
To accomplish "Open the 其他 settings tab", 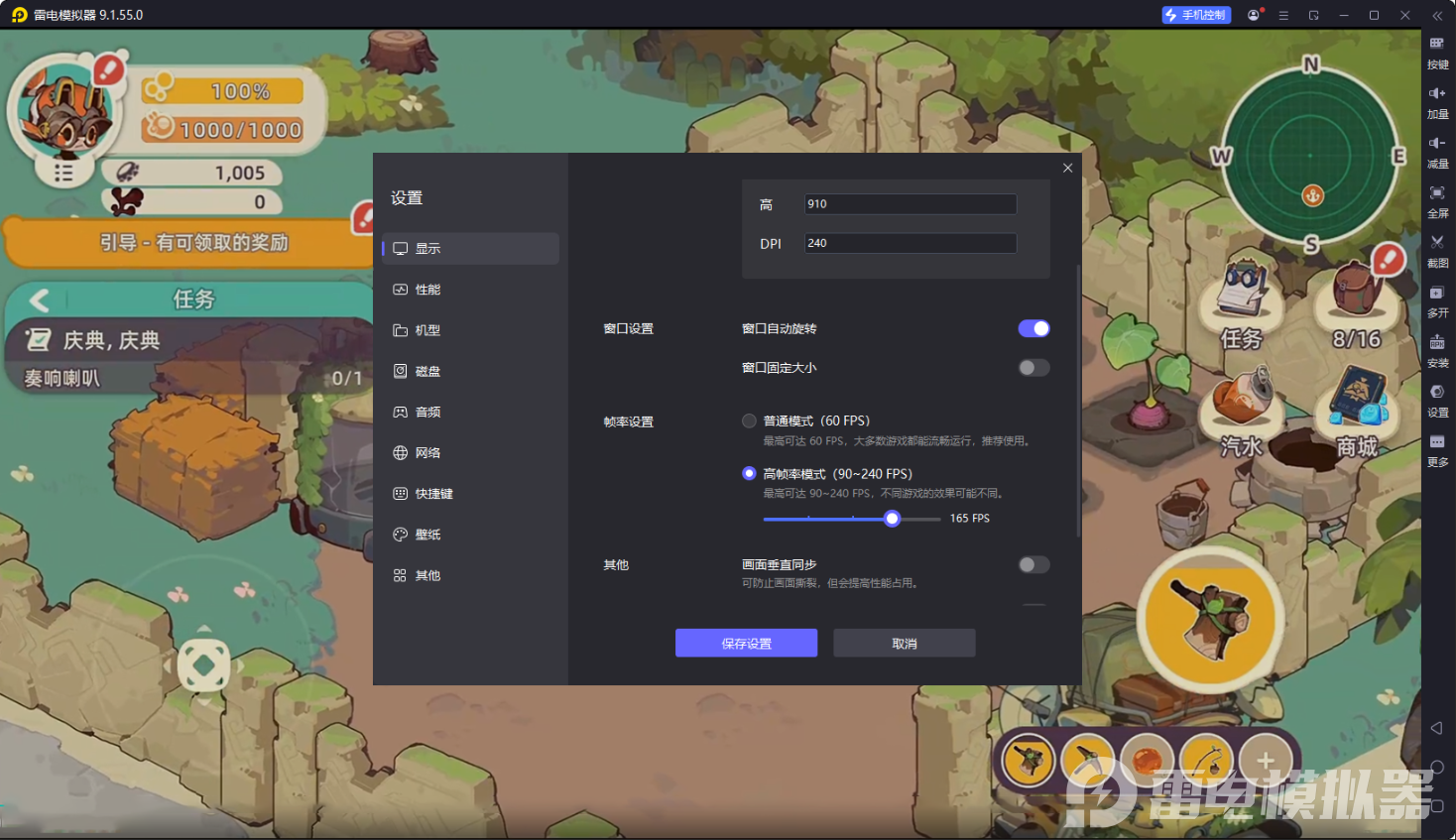I will pos(470,575).
